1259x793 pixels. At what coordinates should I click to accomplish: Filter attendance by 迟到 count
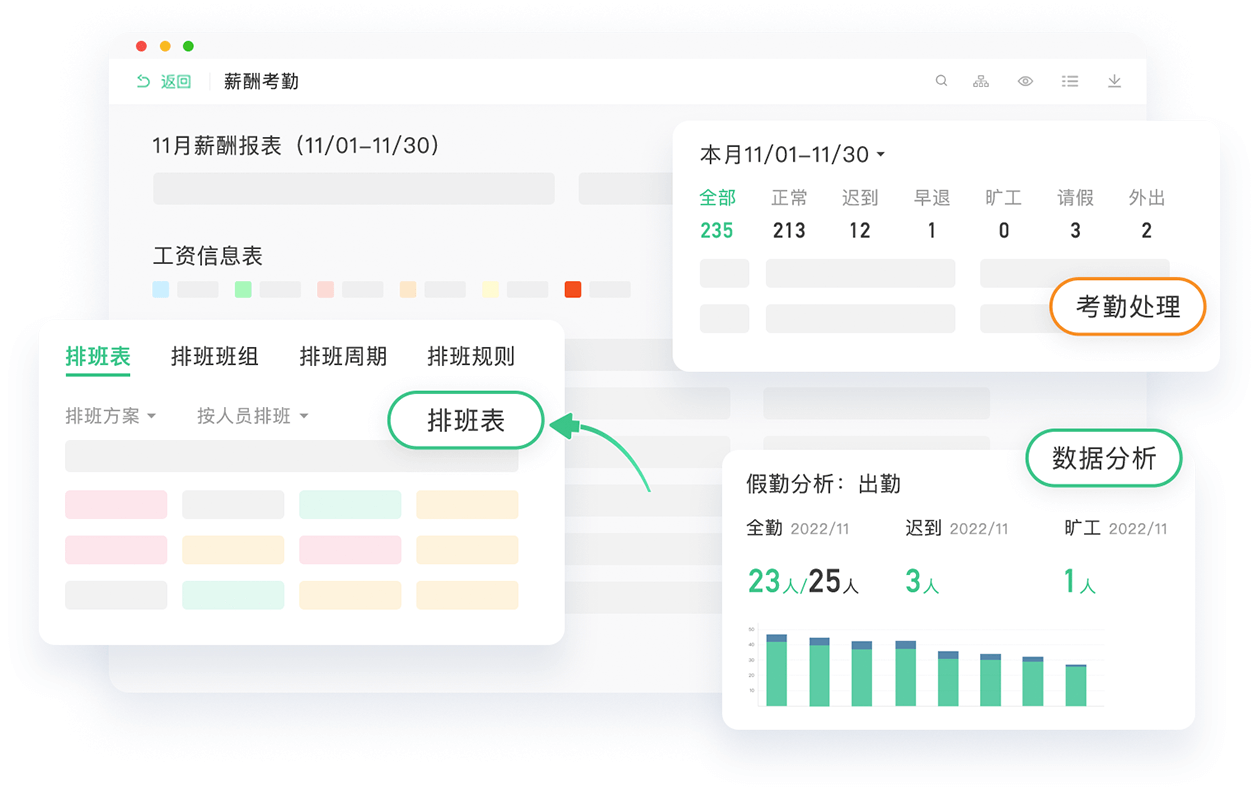pos(860,214)
